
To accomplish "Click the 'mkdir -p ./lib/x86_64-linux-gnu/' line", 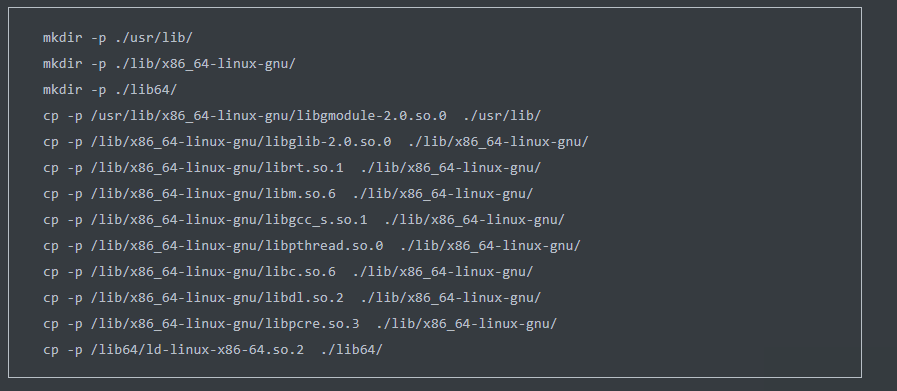I will (x=169, y=64).
